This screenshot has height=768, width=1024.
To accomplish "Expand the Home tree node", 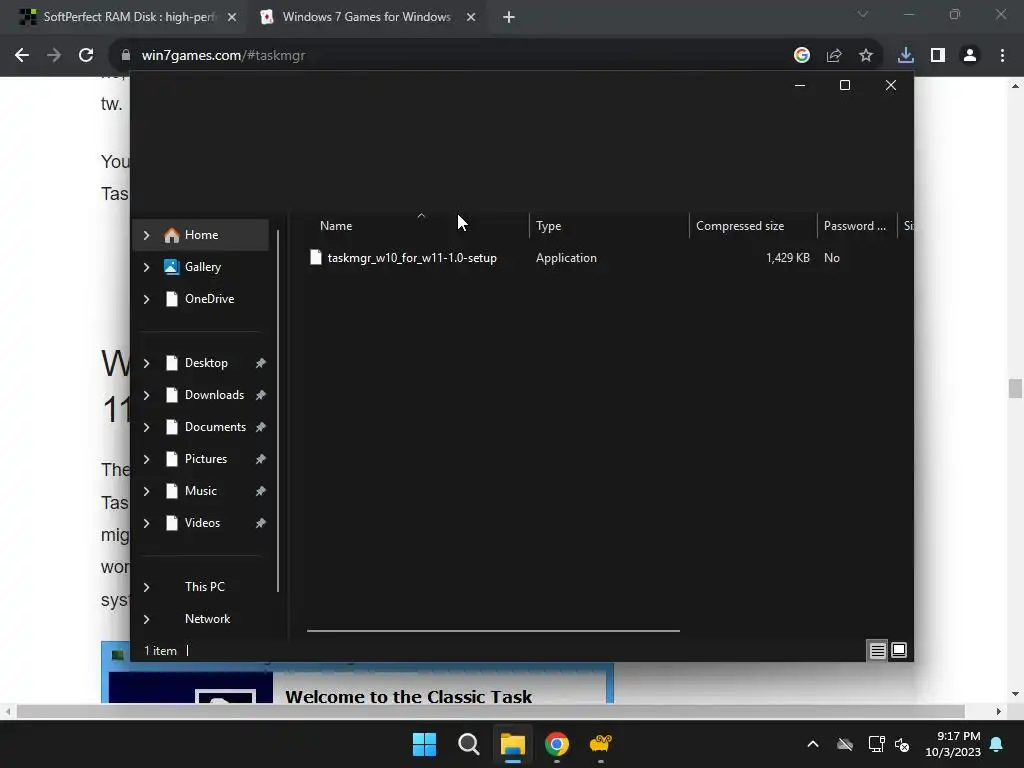I will pos(146,235).
